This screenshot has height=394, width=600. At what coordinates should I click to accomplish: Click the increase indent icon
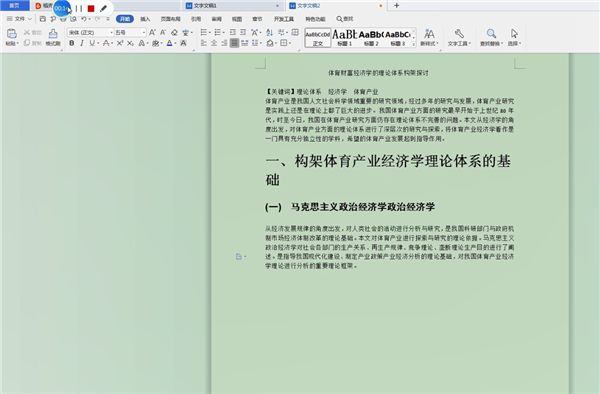coord(243,33)
